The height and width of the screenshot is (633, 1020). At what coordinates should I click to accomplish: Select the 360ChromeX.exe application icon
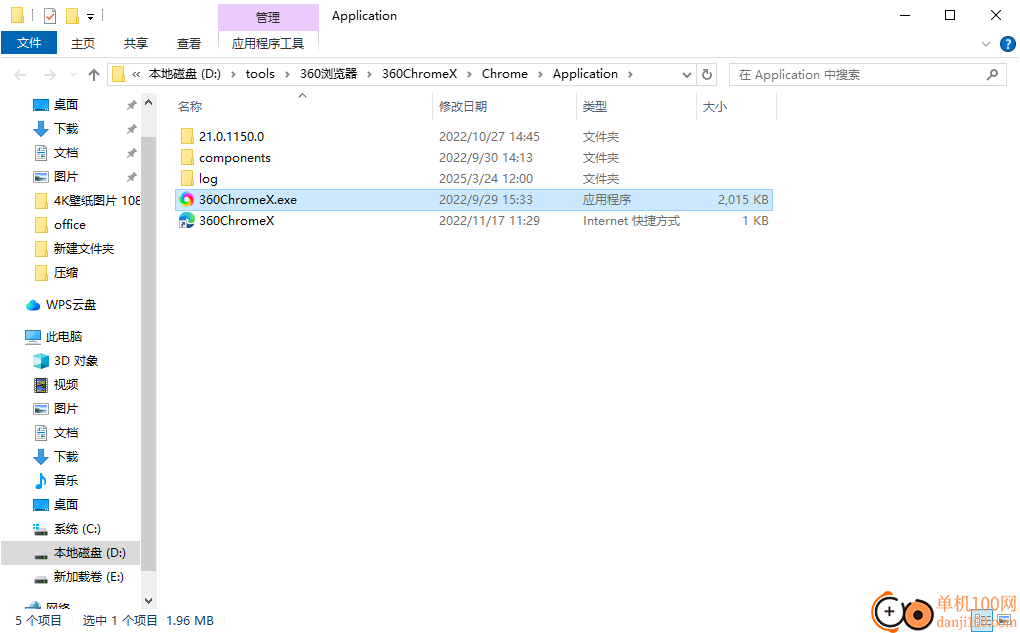187,200
